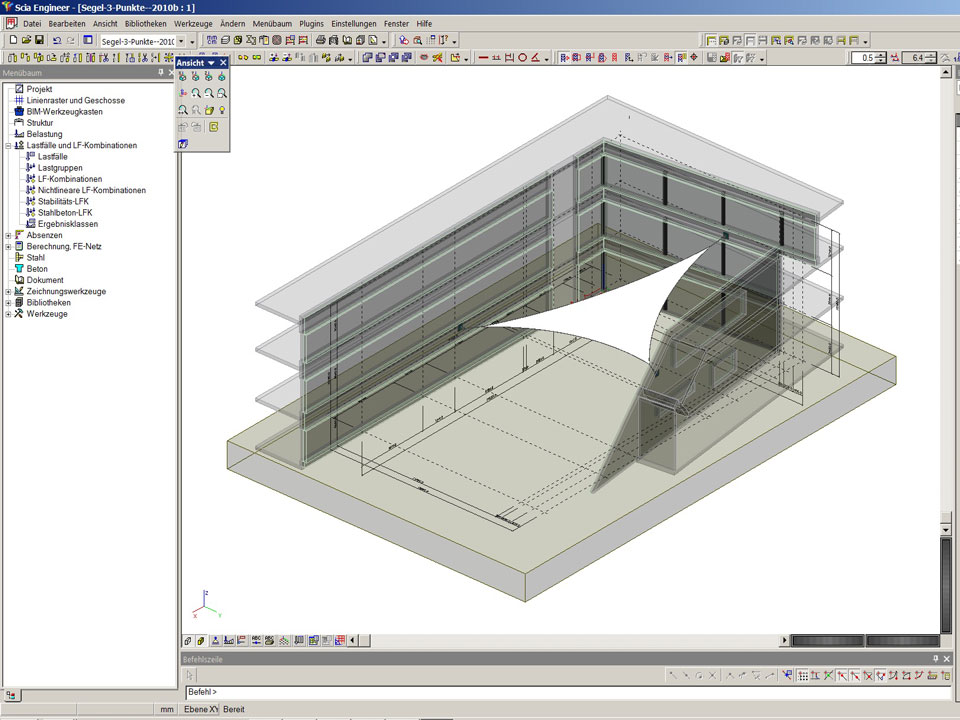Click the vertical scrollbar of the viewport
The width and height of the screenshot is (960, 720).
point(945,300)
